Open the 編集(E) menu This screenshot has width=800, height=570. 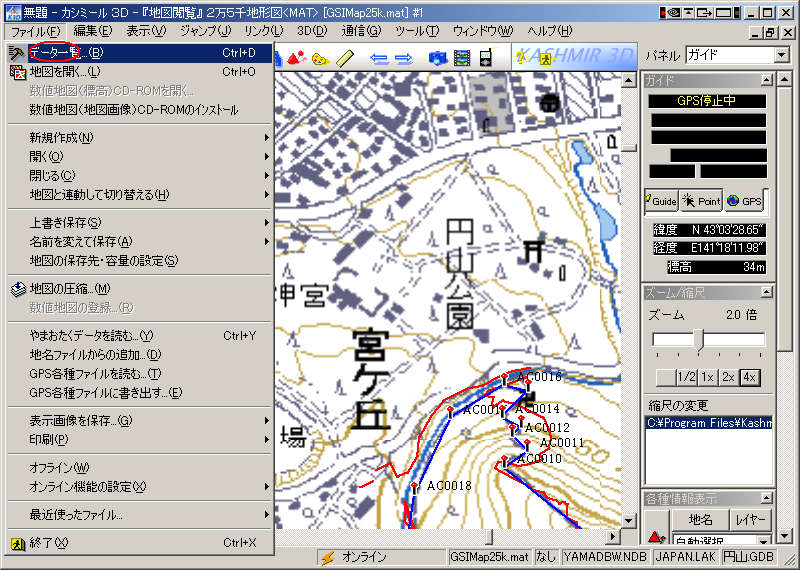92,31
